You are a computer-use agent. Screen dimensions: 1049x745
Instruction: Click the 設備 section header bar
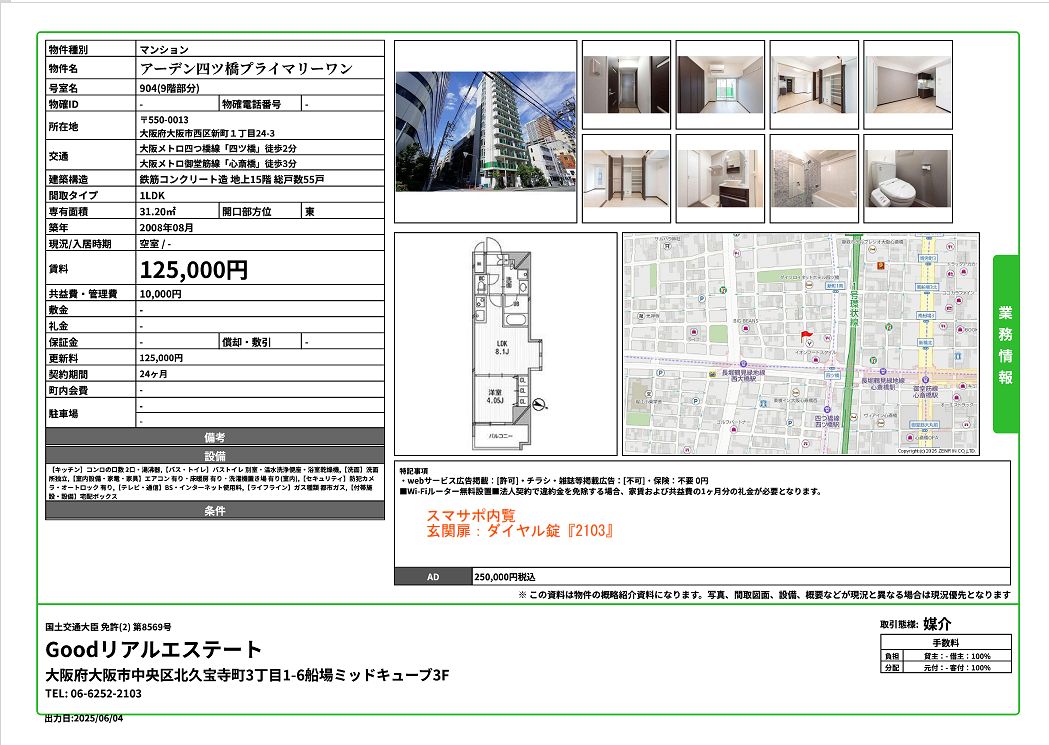215,455
